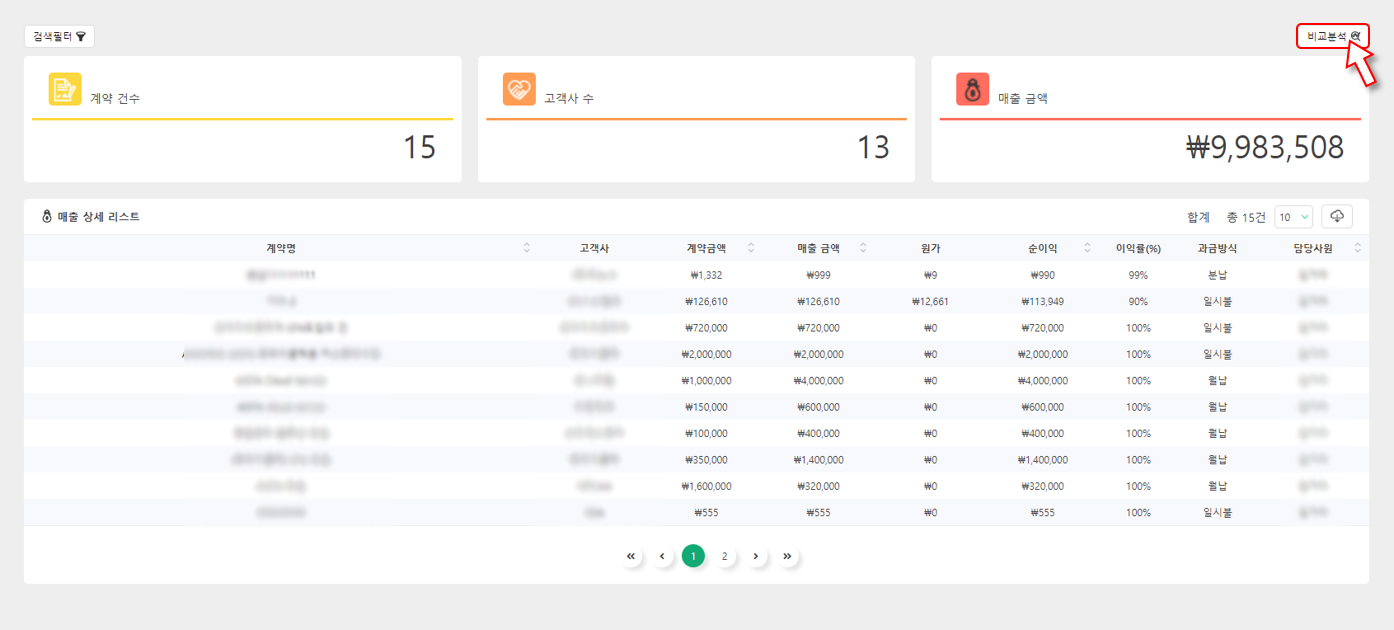Image resolution: width=1394 pixels, height=630 pixels.
Task: Open the rows-per-page dropdown showing 10
Action: click(x=1293, y=217)
